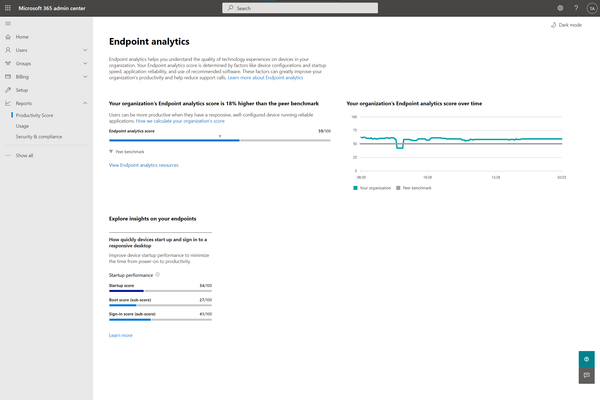Click Peer benchmark gray legend swatch
This screenshot has width=600, height=400.
click(398, 188)
